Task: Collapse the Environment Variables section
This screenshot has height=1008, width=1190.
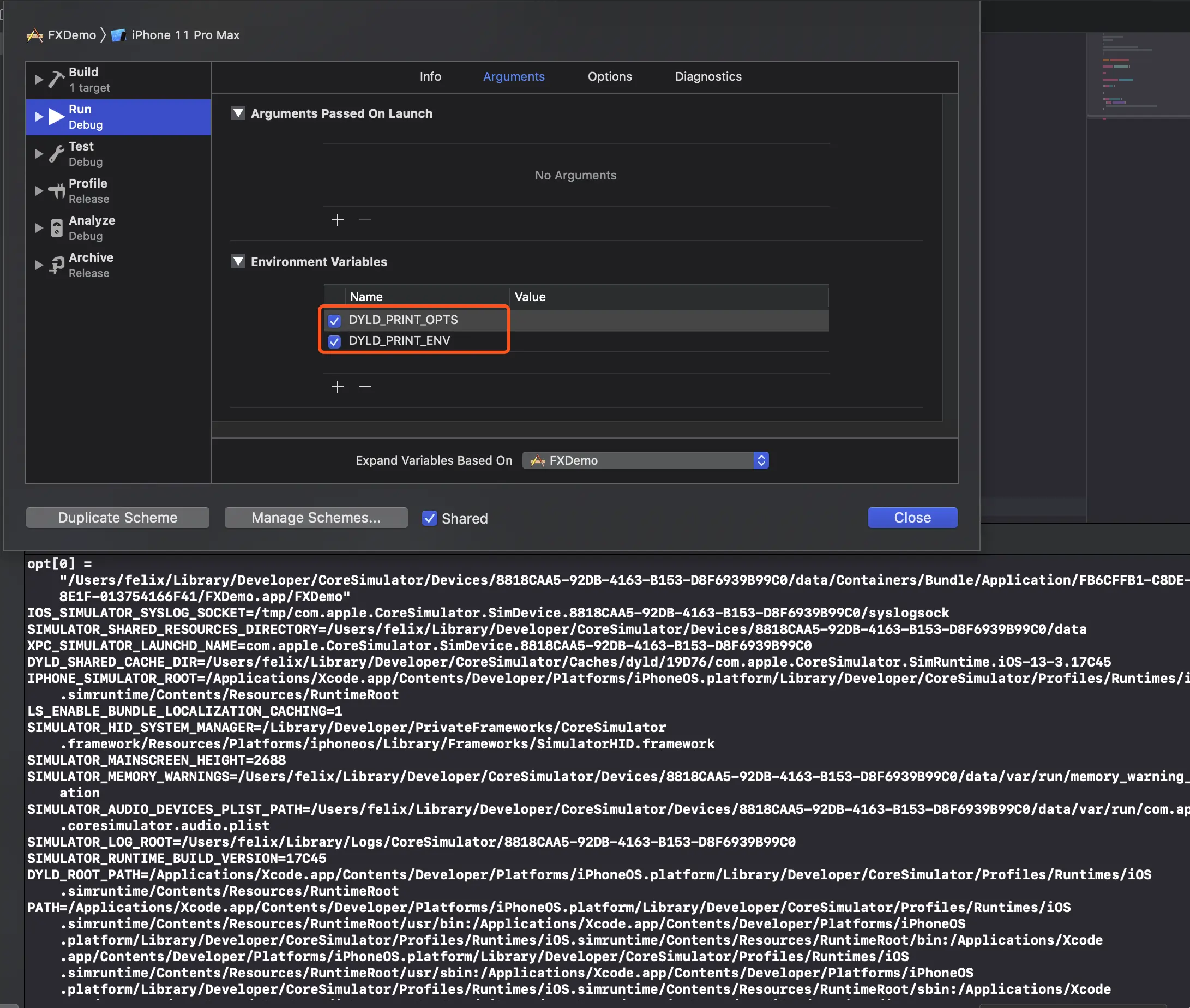Action: [238, 262]
